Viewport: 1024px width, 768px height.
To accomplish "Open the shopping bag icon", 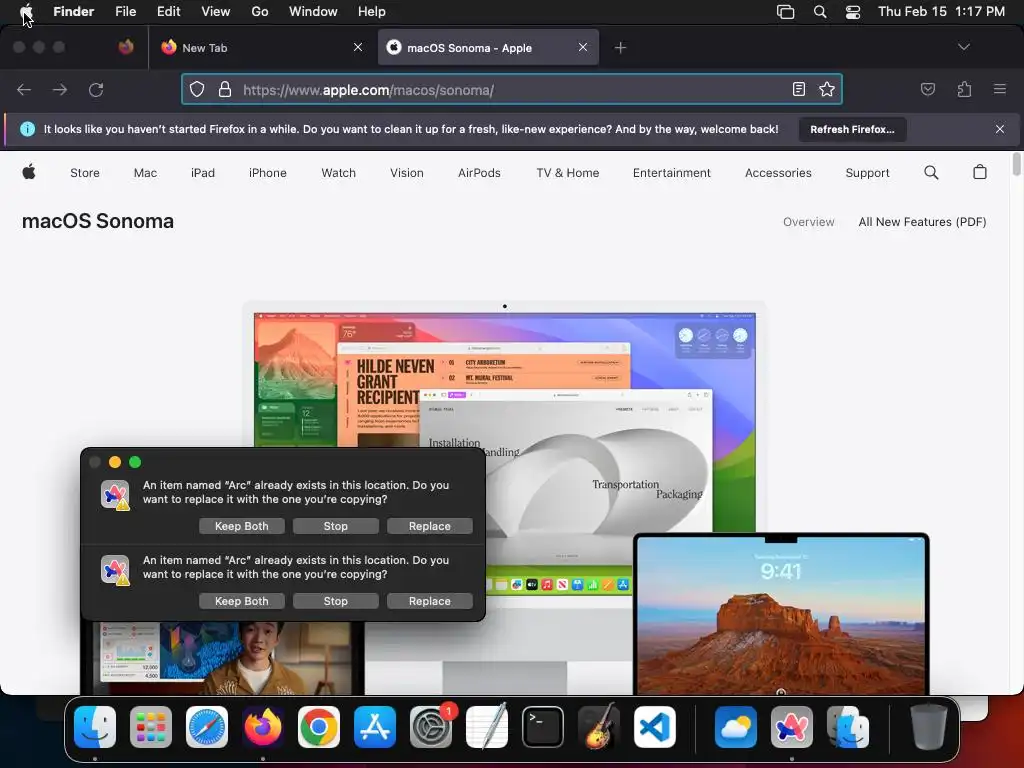I will point(980,172).
